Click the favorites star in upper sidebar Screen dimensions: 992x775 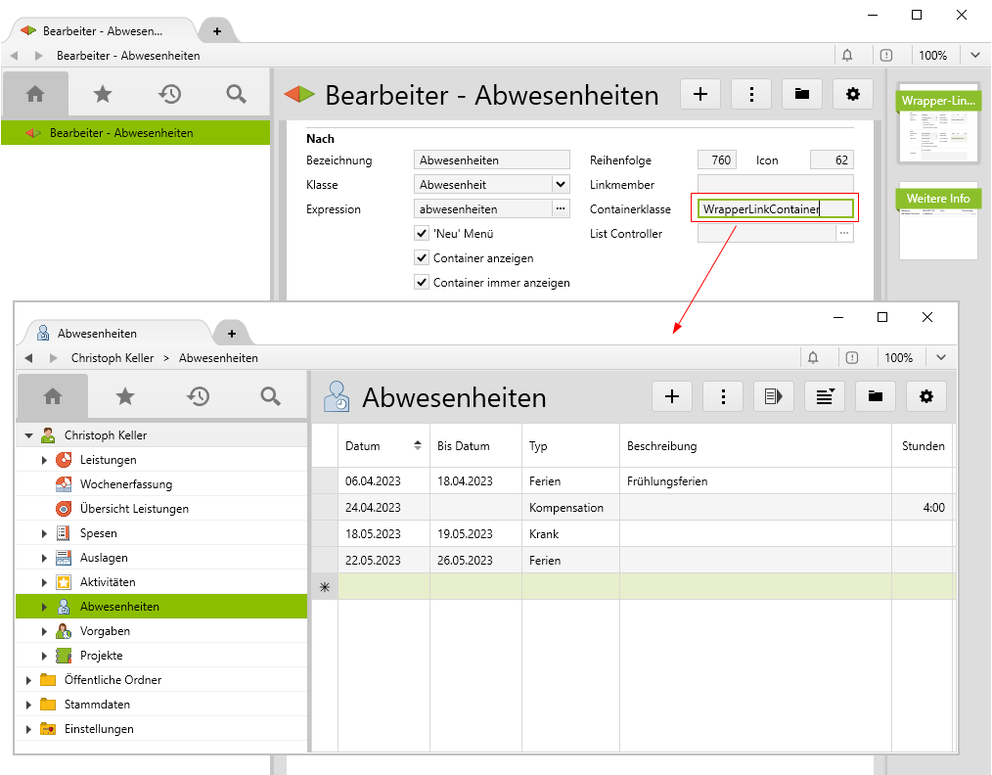(102, 94)
